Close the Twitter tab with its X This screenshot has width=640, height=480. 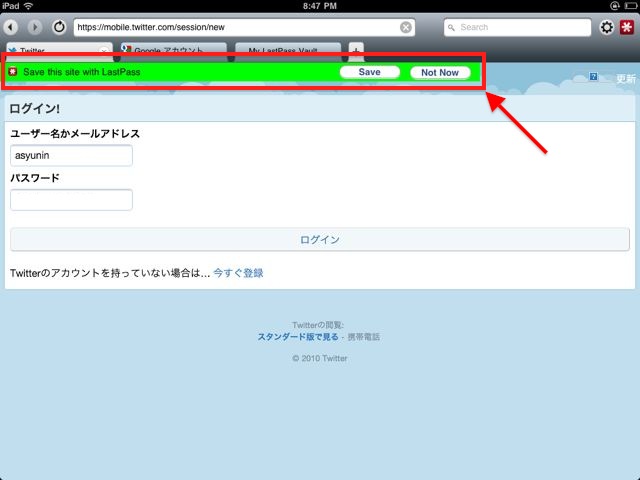[104, 51]
